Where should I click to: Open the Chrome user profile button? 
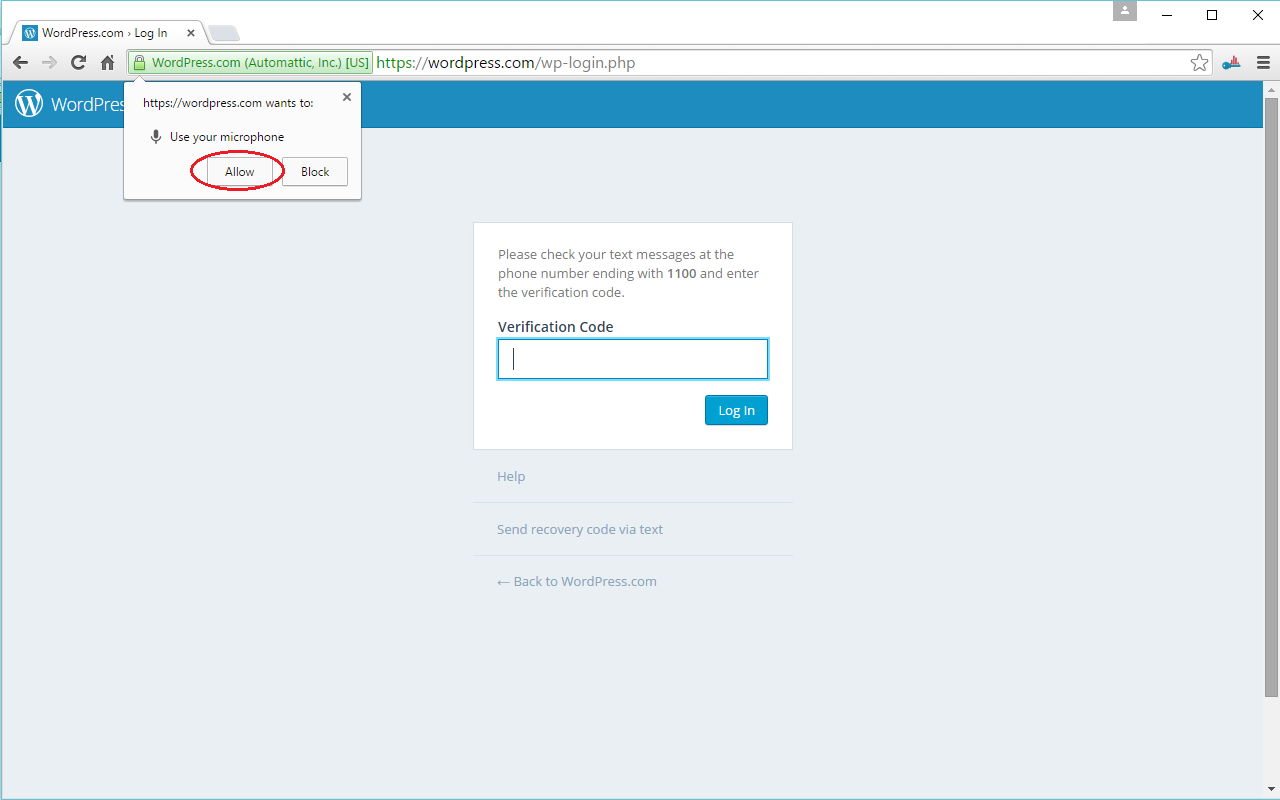coord(1125,11)
